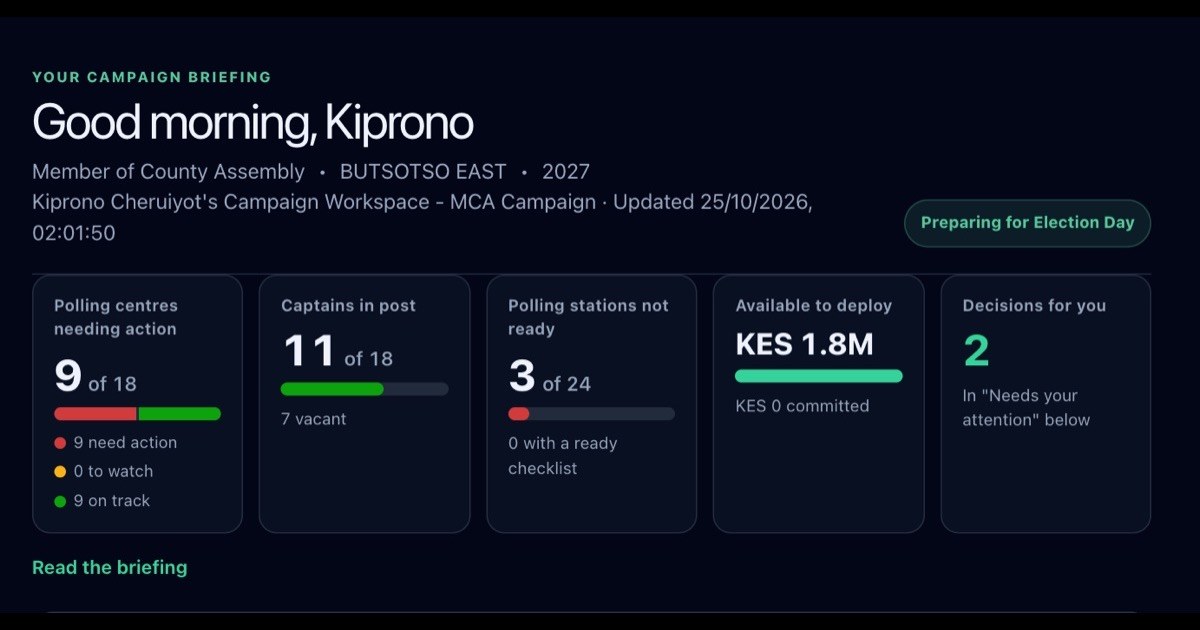Click the 0 with a ready checklist text
This screenshot has height=630, width=1200.
click(x=563, y=456)
